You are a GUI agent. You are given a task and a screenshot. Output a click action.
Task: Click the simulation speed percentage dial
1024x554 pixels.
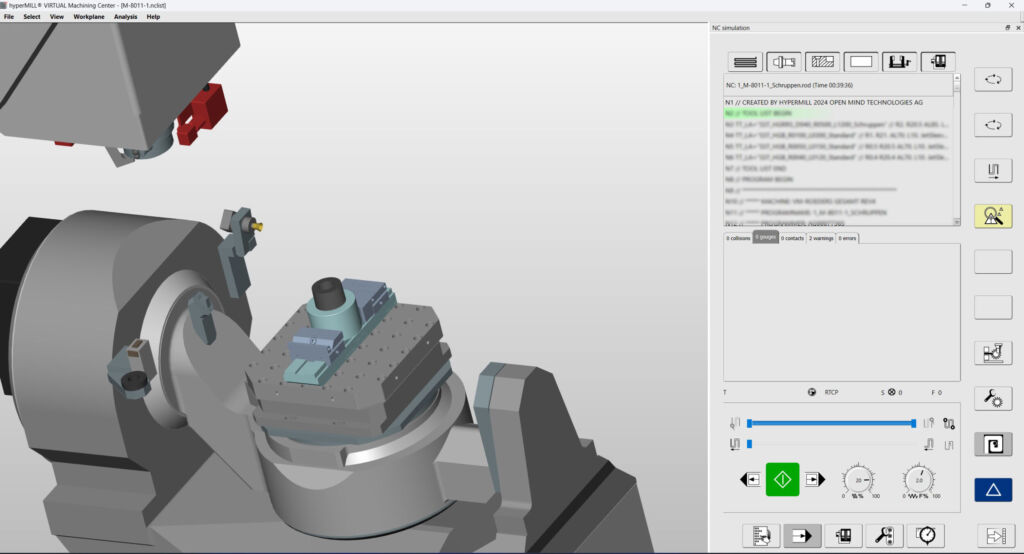point(857,479)
